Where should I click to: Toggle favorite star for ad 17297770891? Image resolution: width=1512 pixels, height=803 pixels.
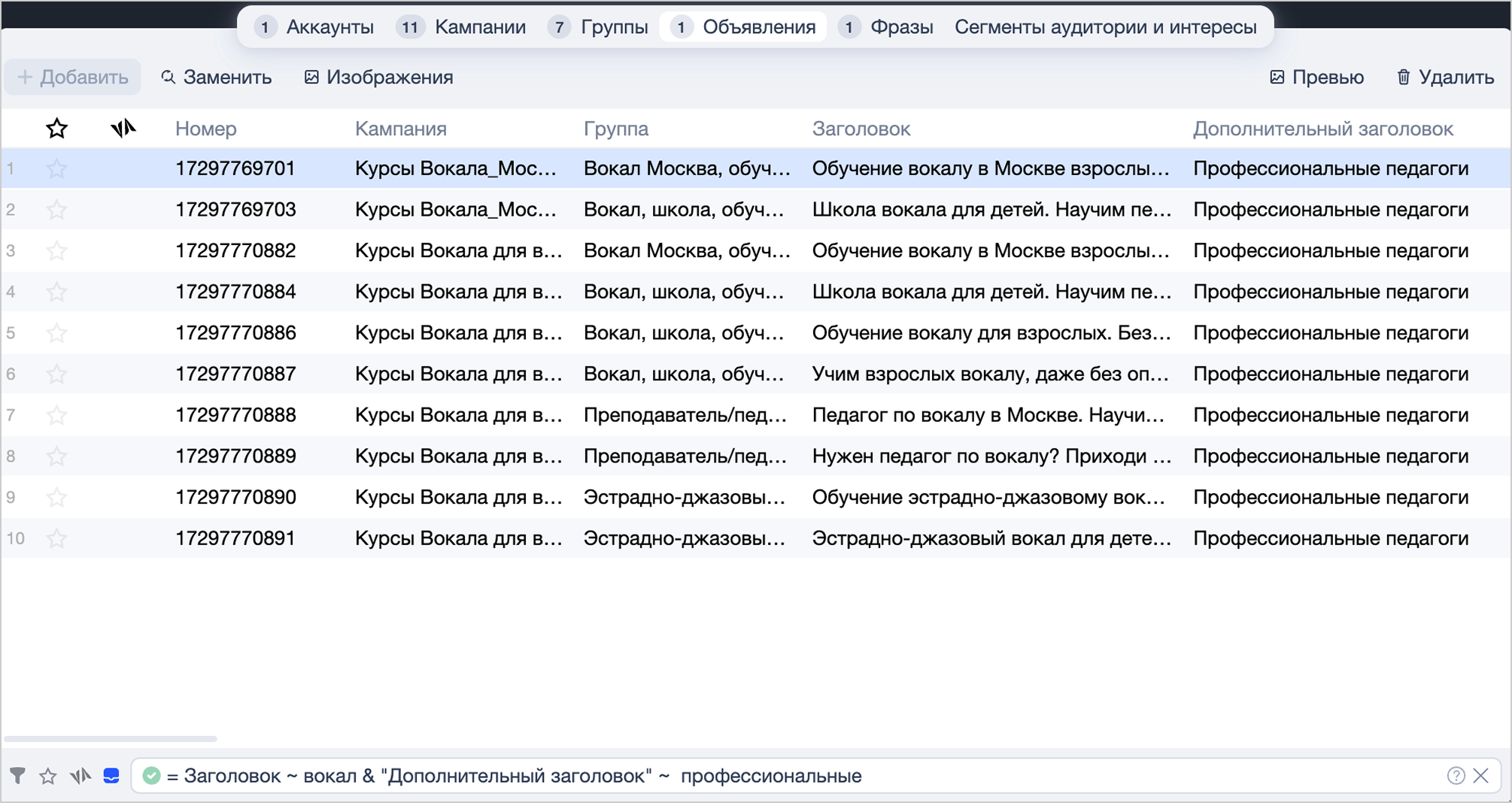coord(56,538)
